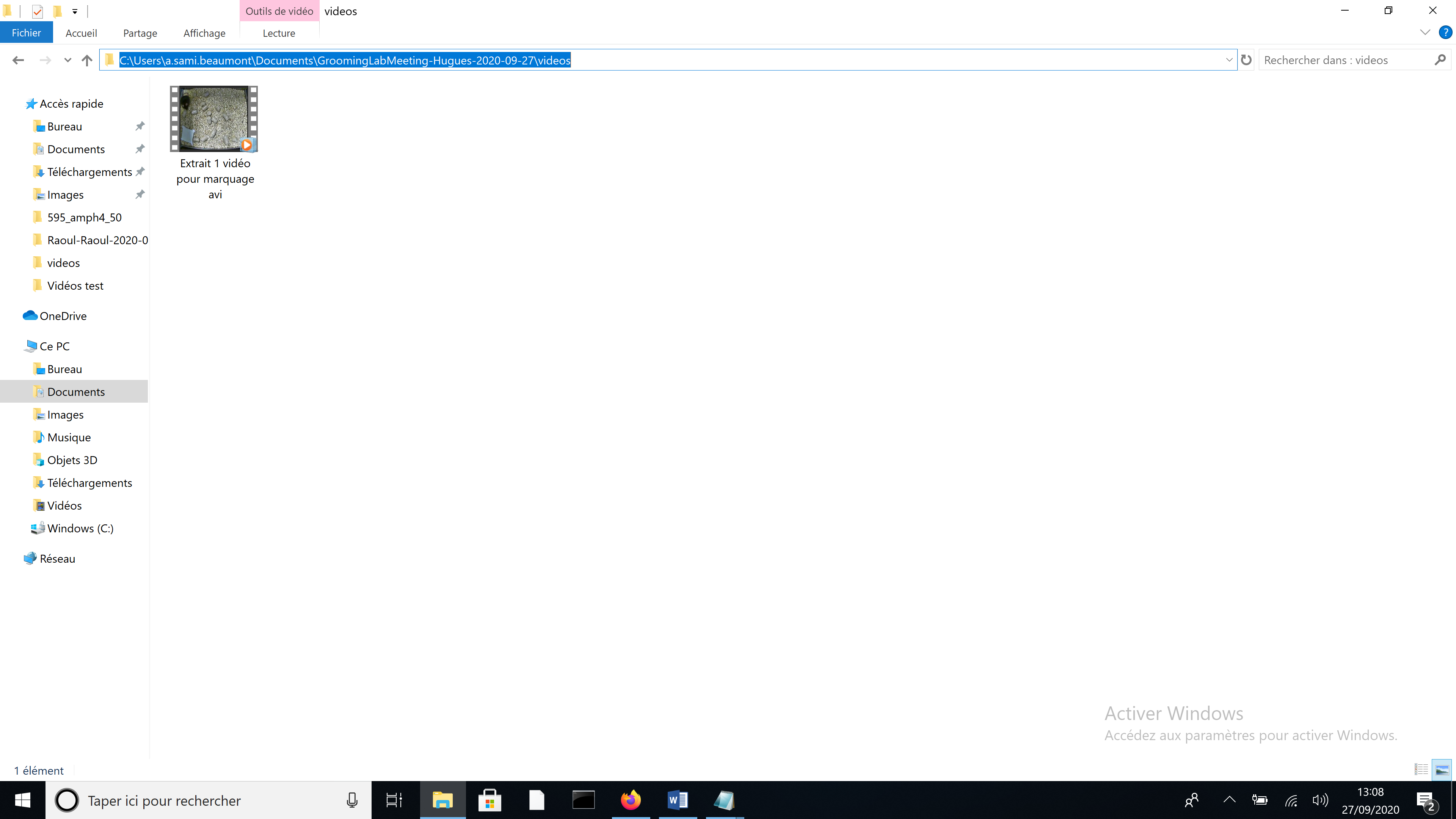The width and height of the screenshot is (1456, 819).
Task: Expand the ribbon with the chevron
Action: (1425, 33)
